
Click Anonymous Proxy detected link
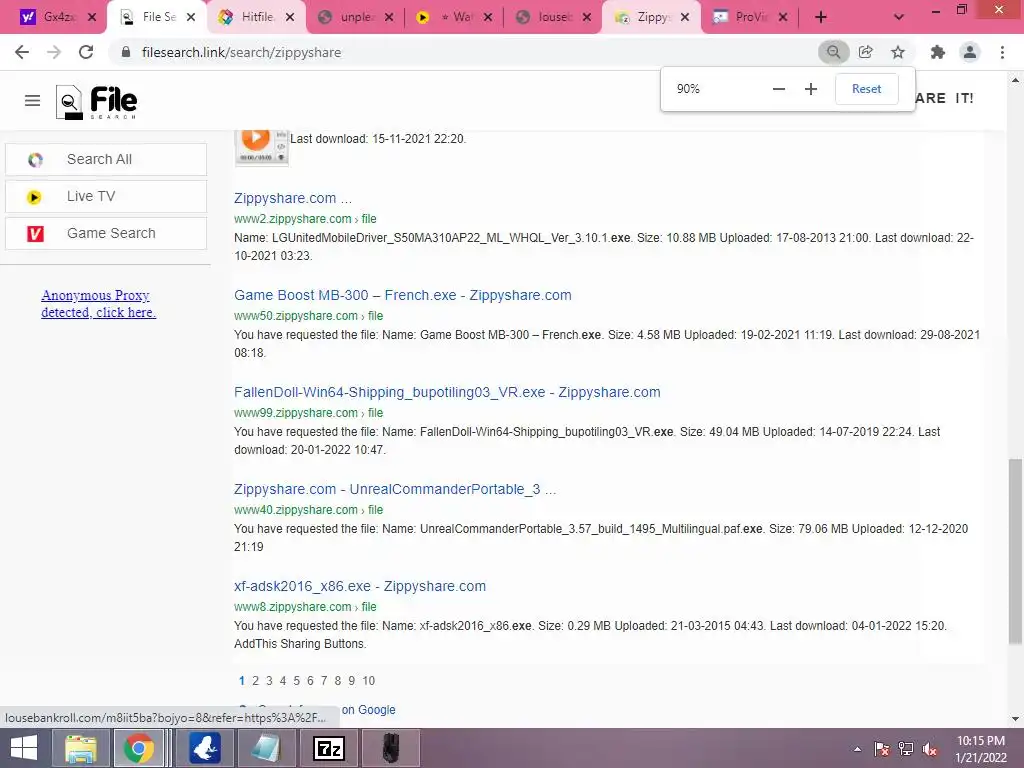98,304
